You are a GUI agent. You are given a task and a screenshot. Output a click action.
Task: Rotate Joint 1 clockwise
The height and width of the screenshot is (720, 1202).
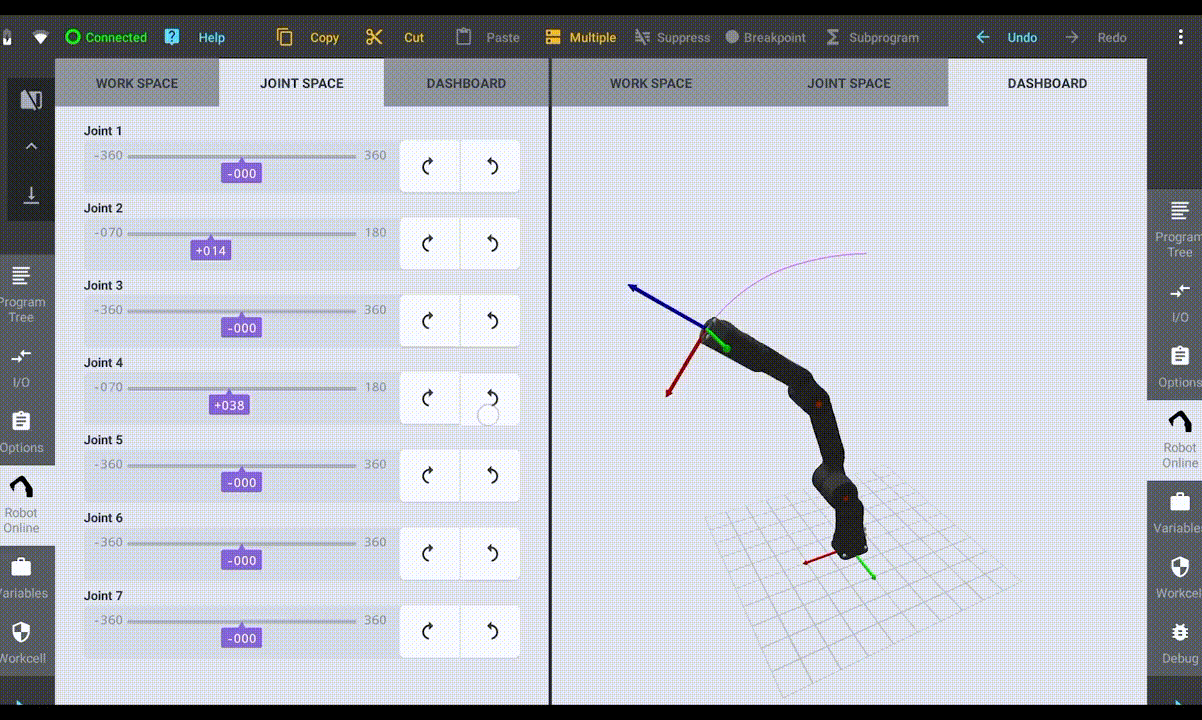click(429, 166)
